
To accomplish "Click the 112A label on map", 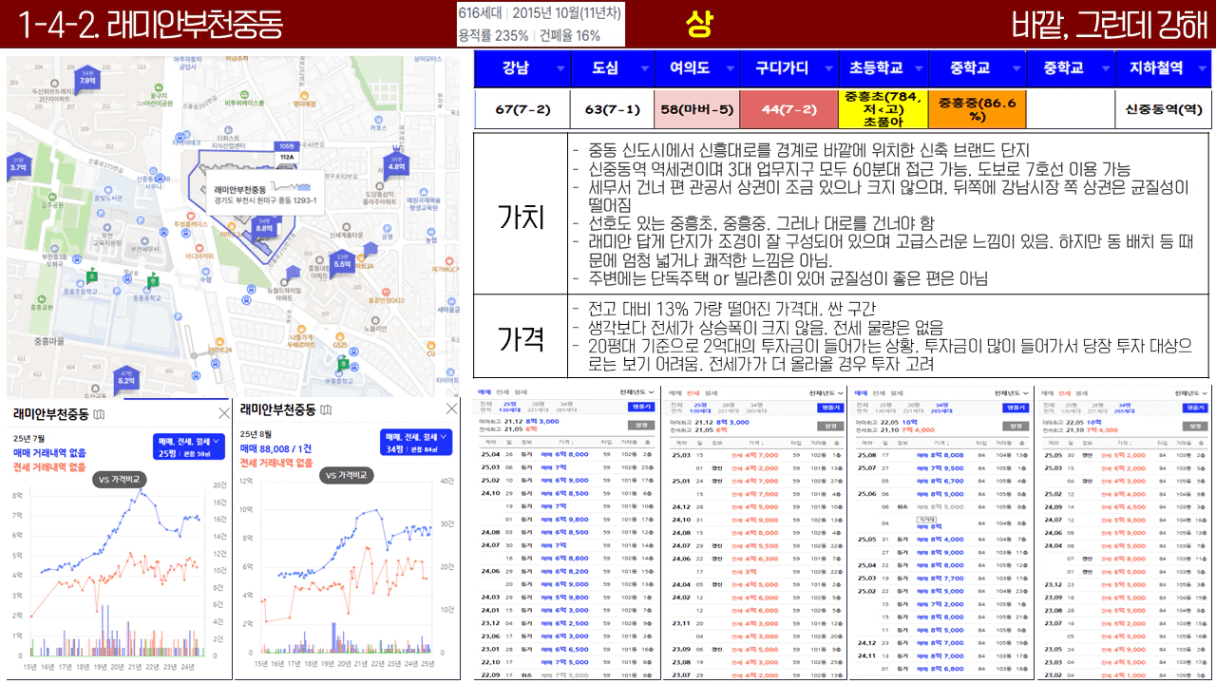I will [286, 157].
